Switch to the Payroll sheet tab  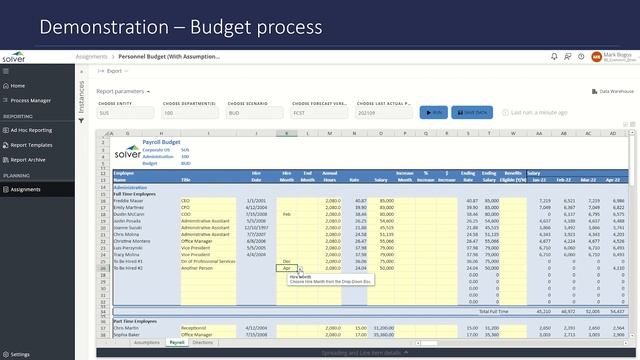point(177,342)
